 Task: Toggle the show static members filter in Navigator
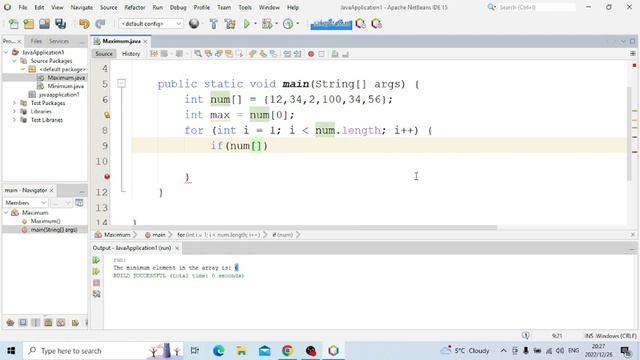coord(36,323)
